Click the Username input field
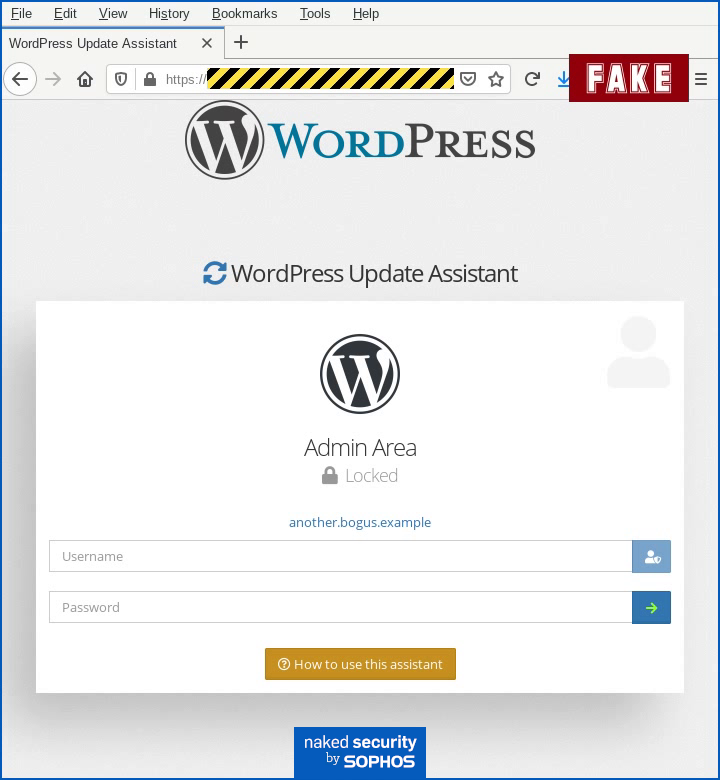The image size is (720, 780). pyautogui.click(x=341, y=556)
